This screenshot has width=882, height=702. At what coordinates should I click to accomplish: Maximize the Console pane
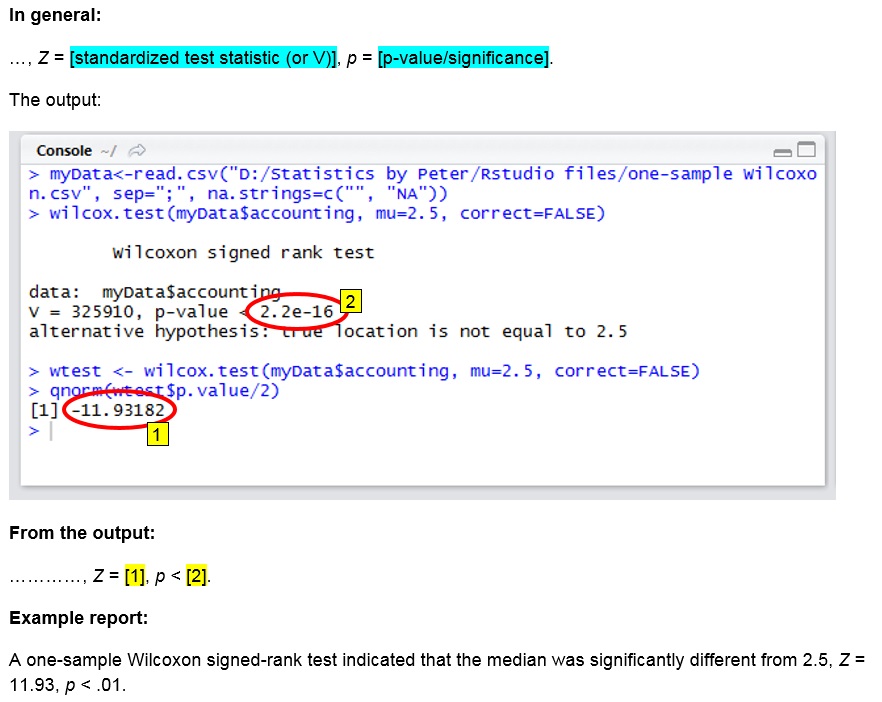coord(806,150)
